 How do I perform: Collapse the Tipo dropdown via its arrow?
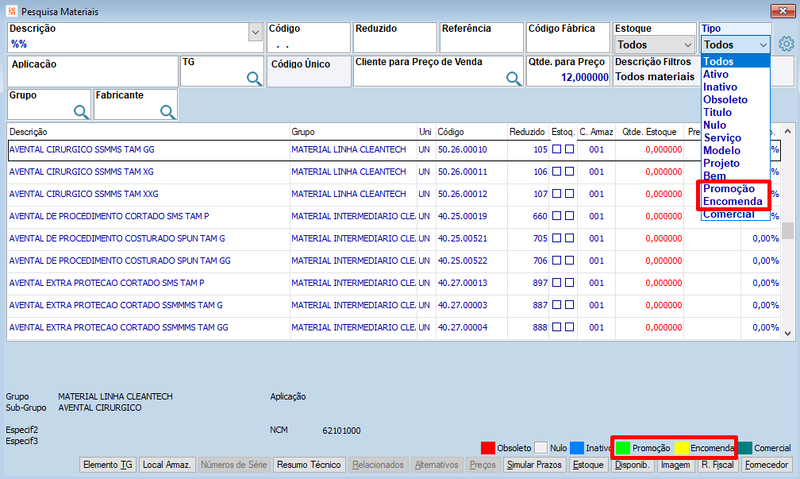763,45
